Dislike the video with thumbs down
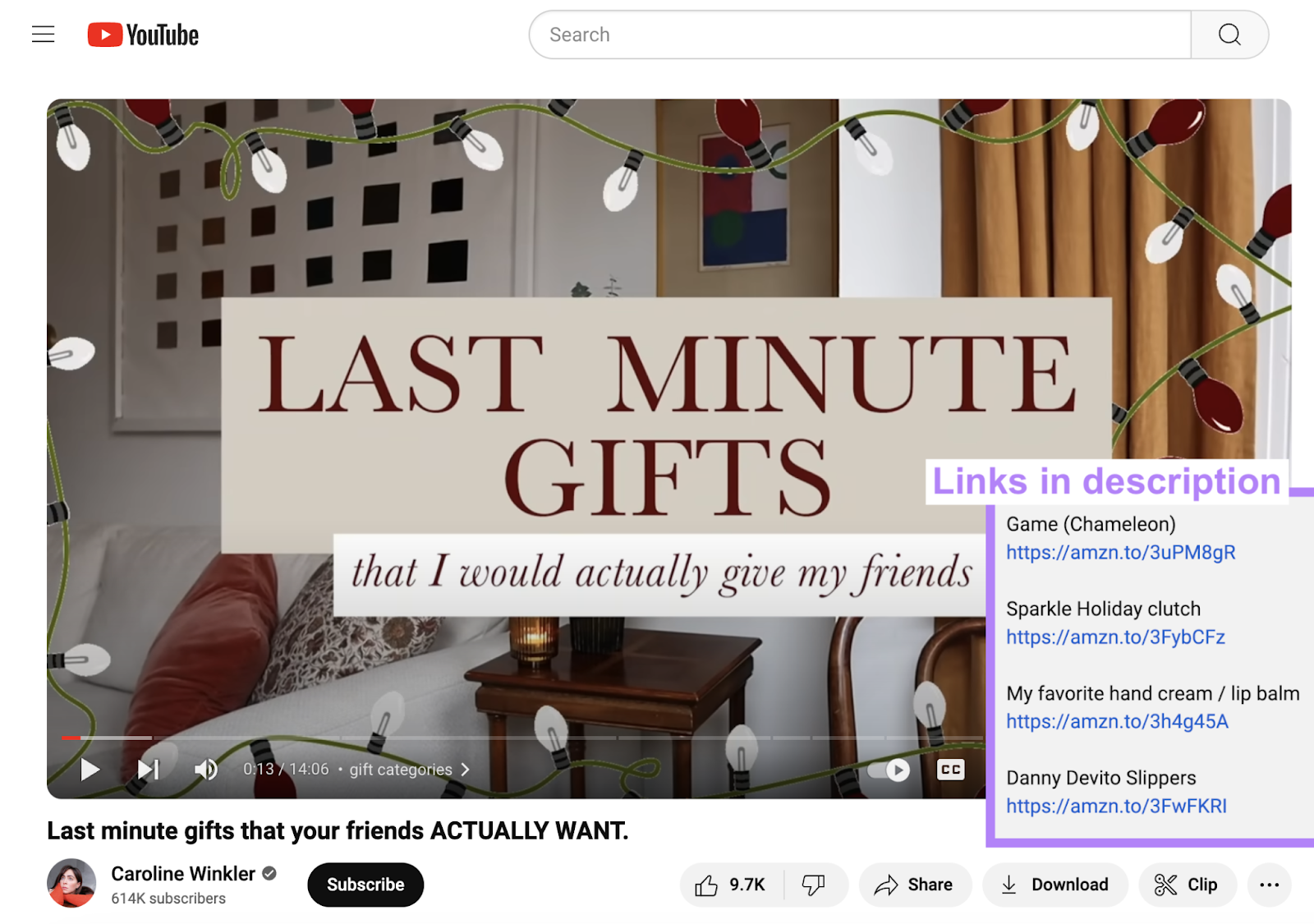 pyautogui.click(x=813, y=885)
